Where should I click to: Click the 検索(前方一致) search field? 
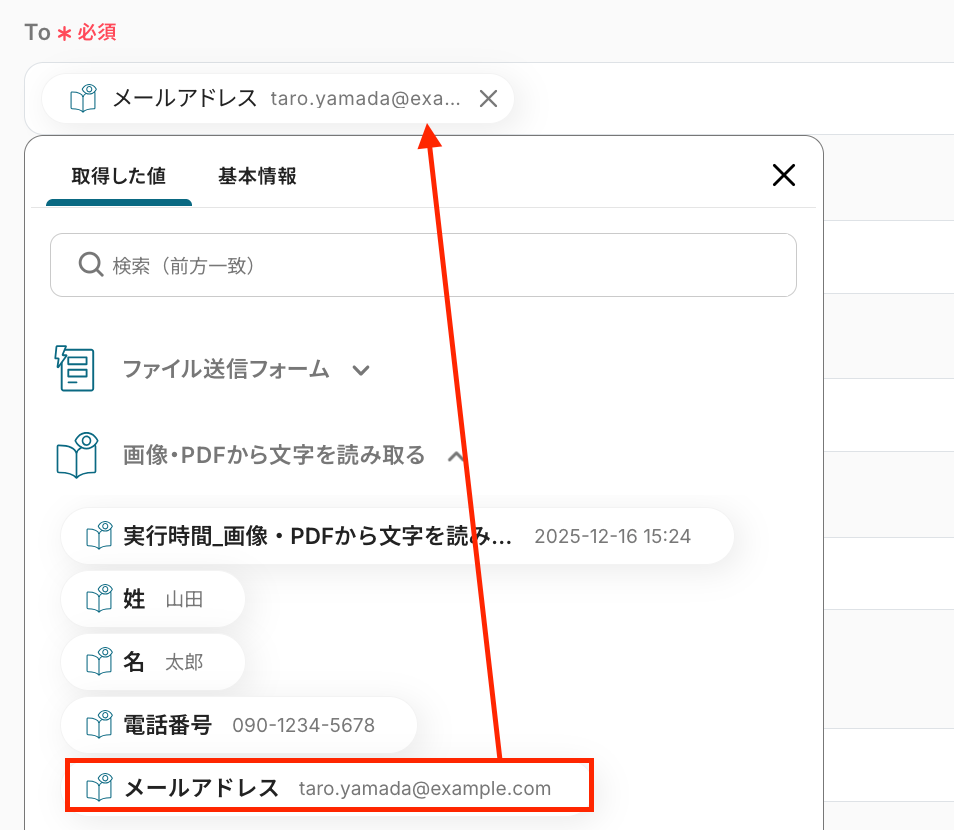(423, 265)
